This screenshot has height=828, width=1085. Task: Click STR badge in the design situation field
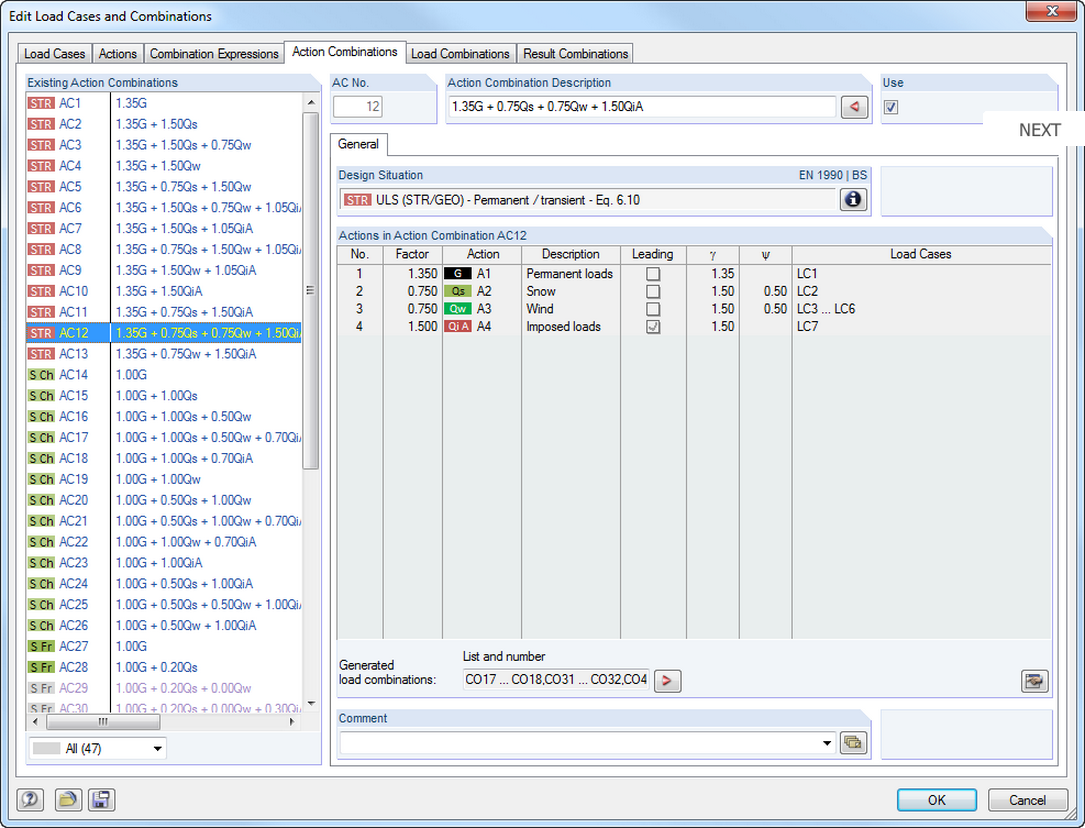point(357,200)
